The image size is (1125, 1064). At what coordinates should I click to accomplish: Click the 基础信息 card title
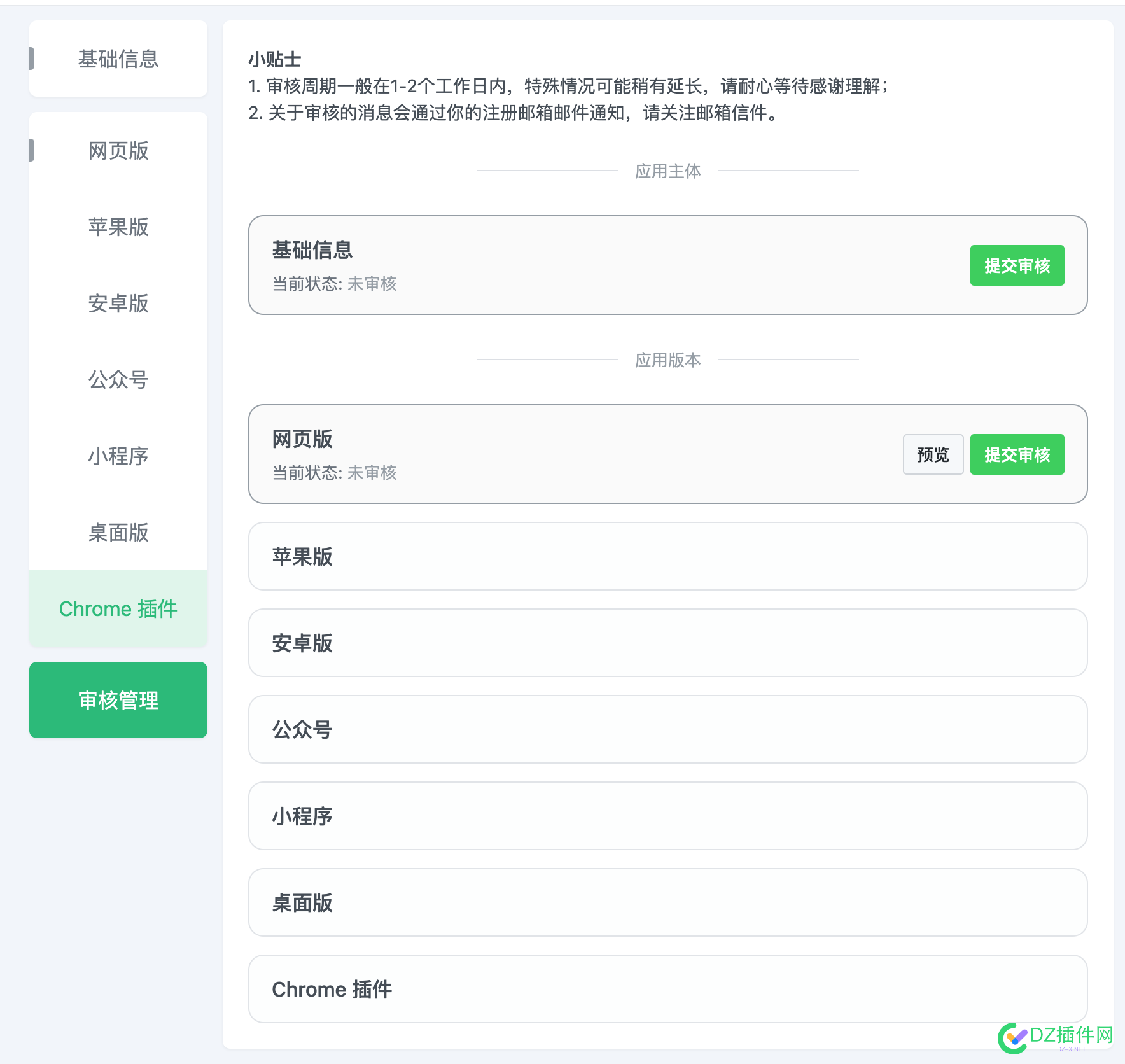tap(312, 250)
